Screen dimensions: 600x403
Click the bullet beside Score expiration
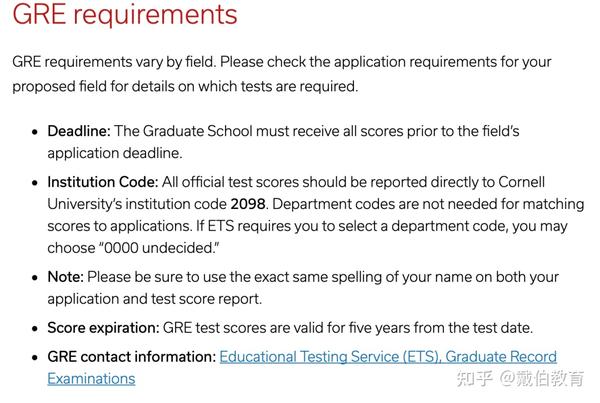point(35,328)
